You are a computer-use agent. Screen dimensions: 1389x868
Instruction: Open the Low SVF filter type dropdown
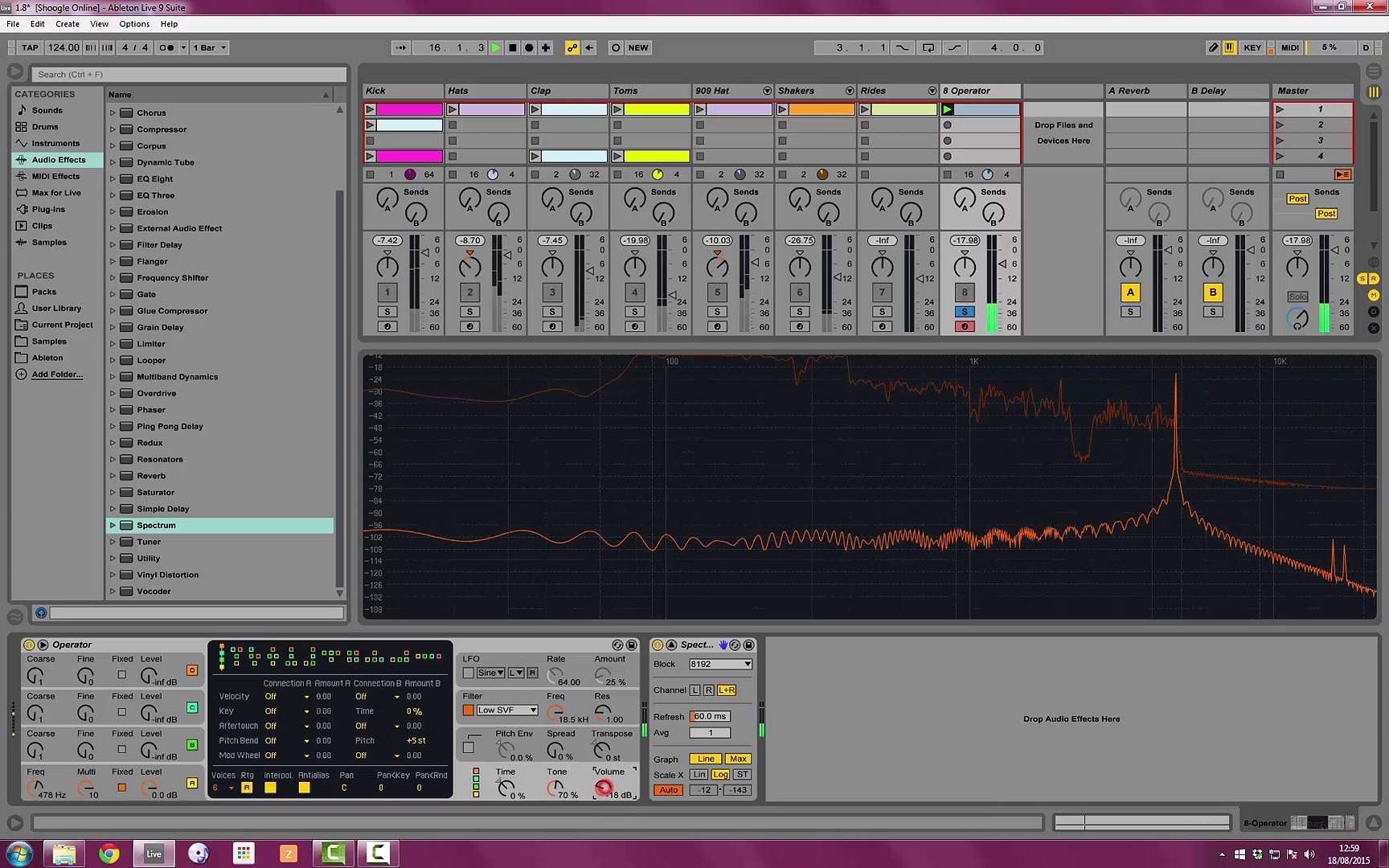pyautogui.click(x=506, y=710)
